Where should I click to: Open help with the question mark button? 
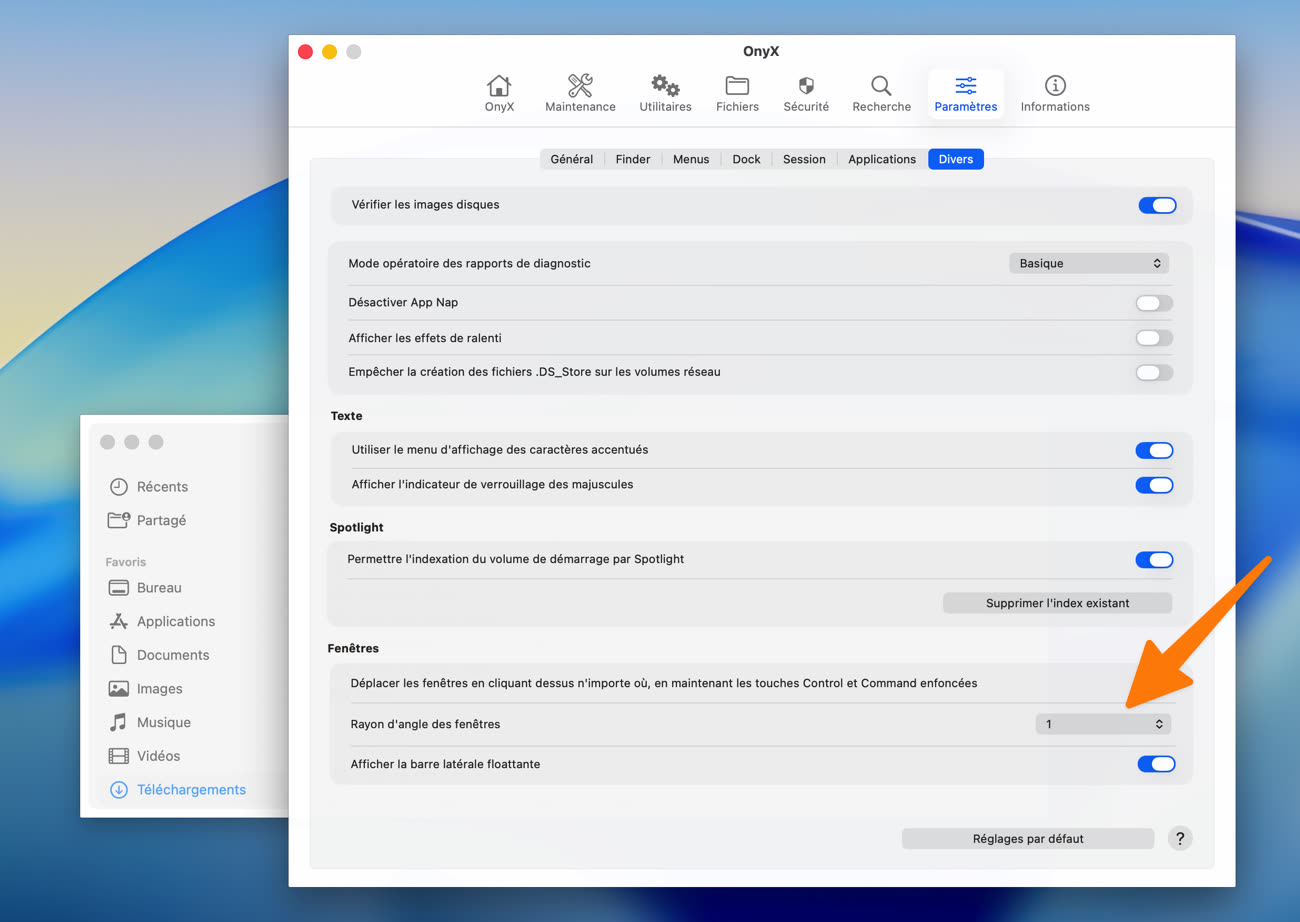click(1180, 839)
